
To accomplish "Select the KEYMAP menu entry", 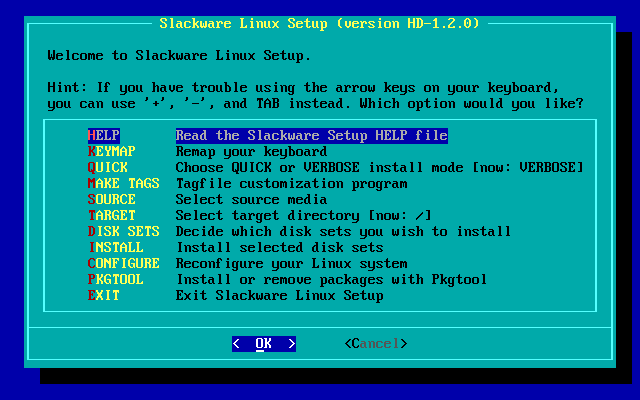I will pos(111,151).
